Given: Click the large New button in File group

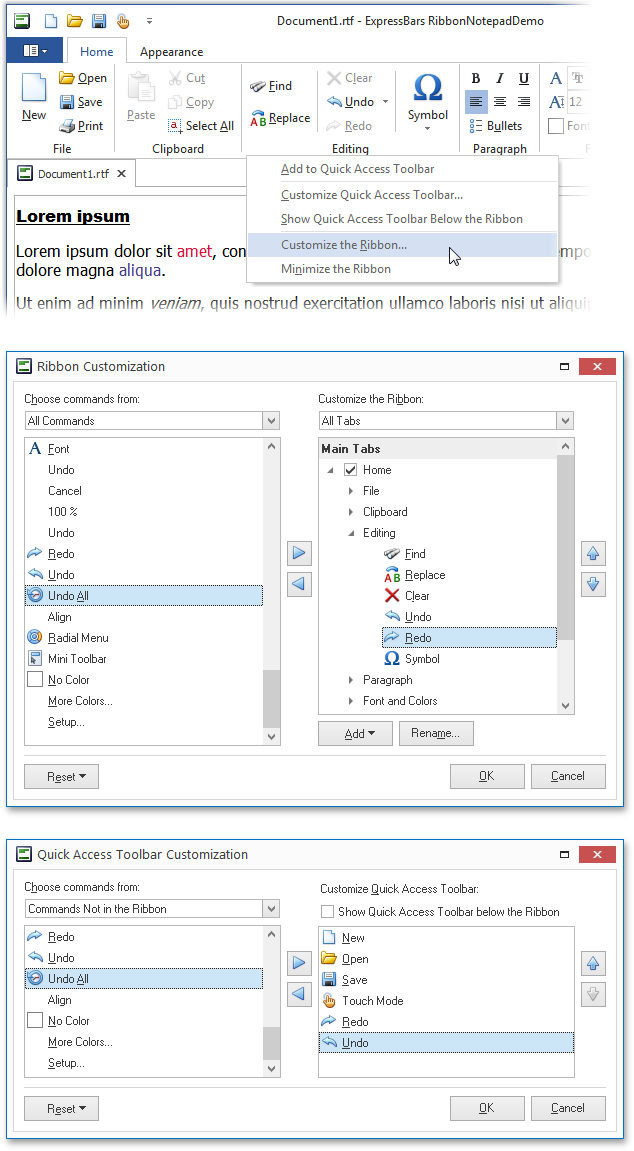Looking at the screenshot, I should coord(34,97).
